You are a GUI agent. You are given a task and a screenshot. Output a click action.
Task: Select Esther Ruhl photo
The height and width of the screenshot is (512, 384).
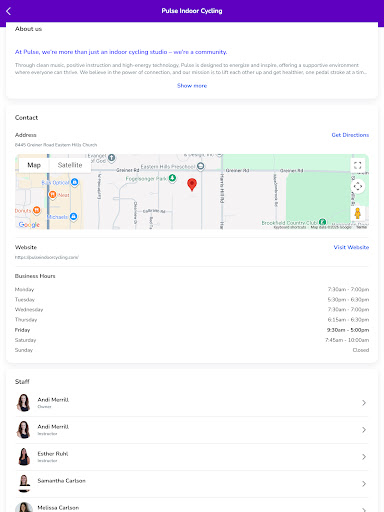click(x=24, y=457)
